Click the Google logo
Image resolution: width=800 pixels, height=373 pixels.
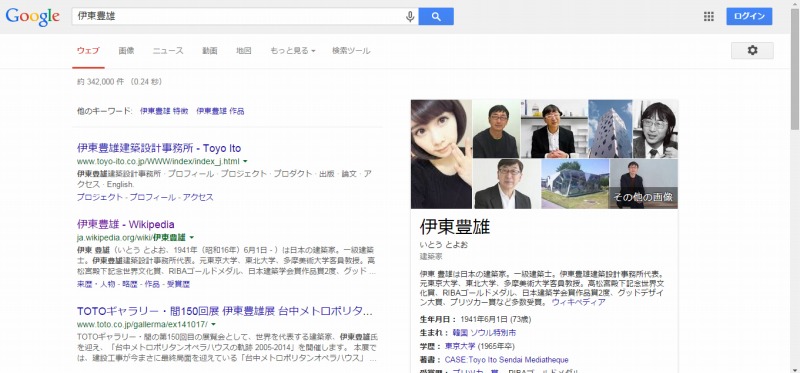[x=33, y=17]
